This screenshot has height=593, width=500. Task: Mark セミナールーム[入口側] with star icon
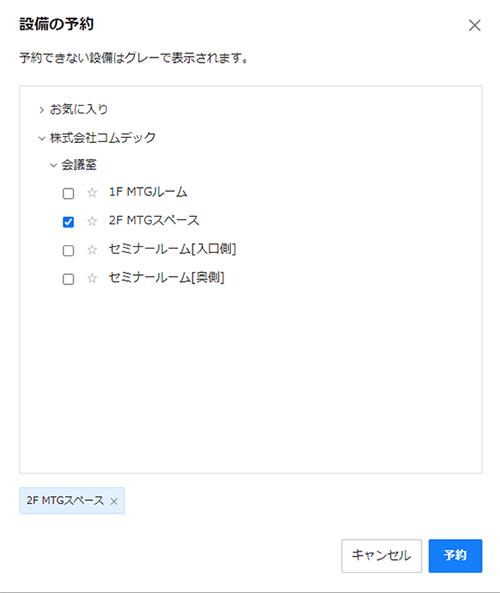pyautogui.click(x=92, y=250)
